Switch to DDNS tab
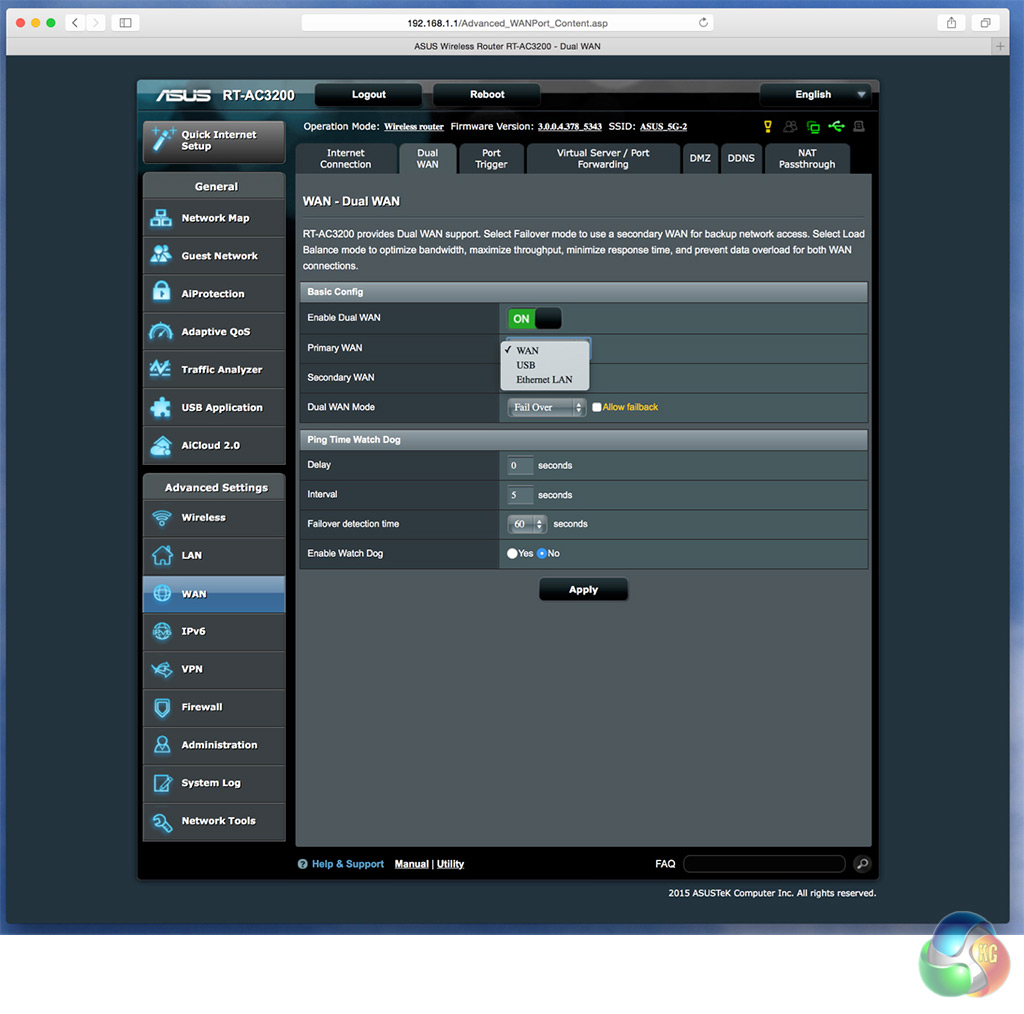 coord(741,159)
